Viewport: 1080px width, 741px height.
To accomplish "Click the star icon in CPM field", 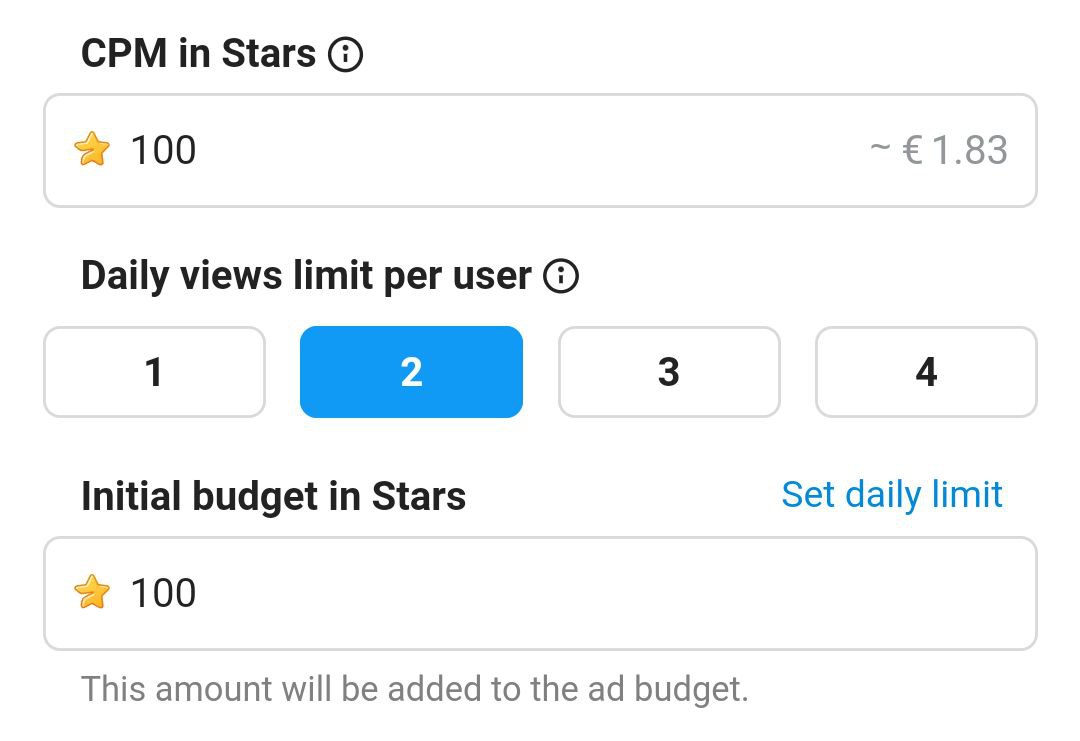I will point(92,151).
